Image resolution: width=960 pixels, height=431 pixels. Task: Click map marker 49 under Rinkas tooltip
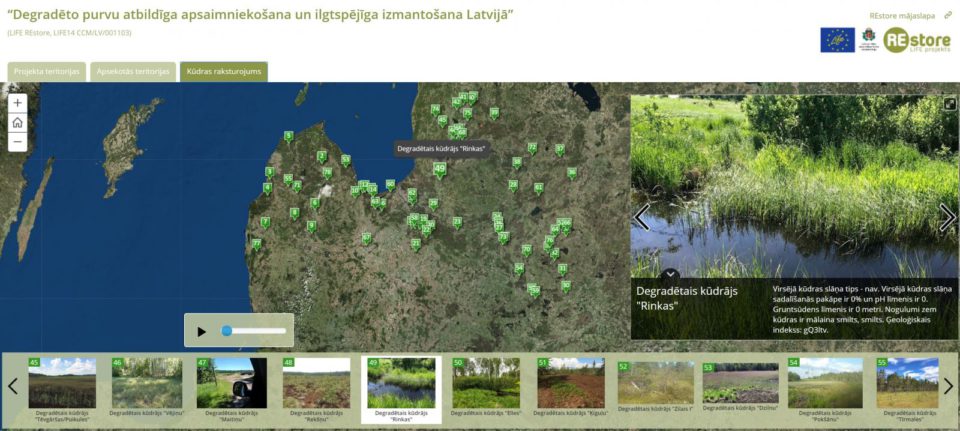(440, 169)
